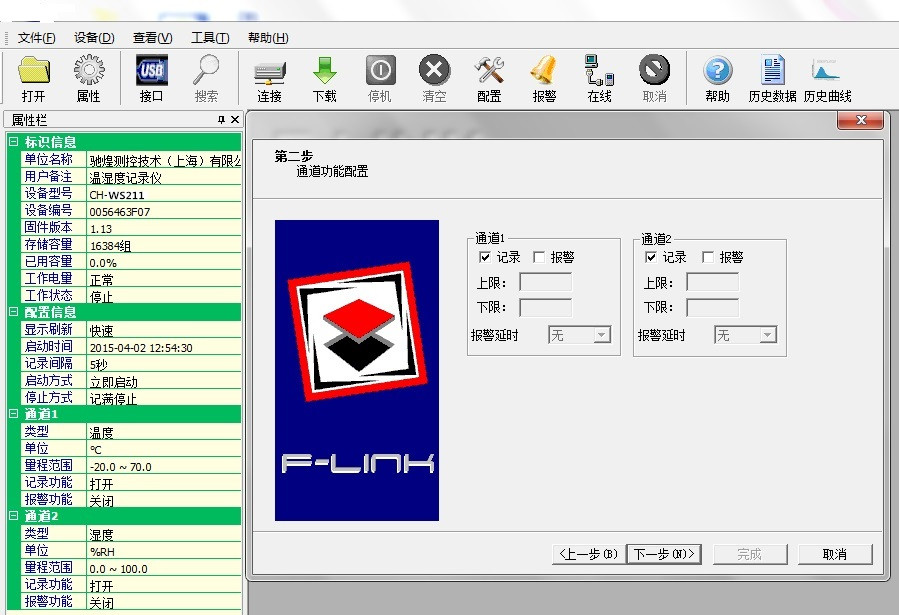
Task: Open the 设备(D) menu
Action: coord(94,38)
